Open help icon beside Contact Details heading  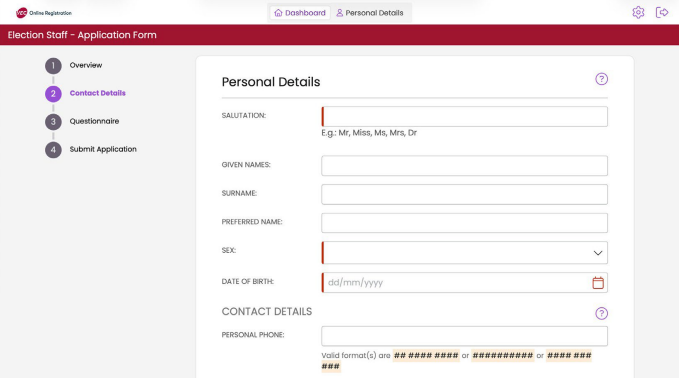(x=601, y=313)
